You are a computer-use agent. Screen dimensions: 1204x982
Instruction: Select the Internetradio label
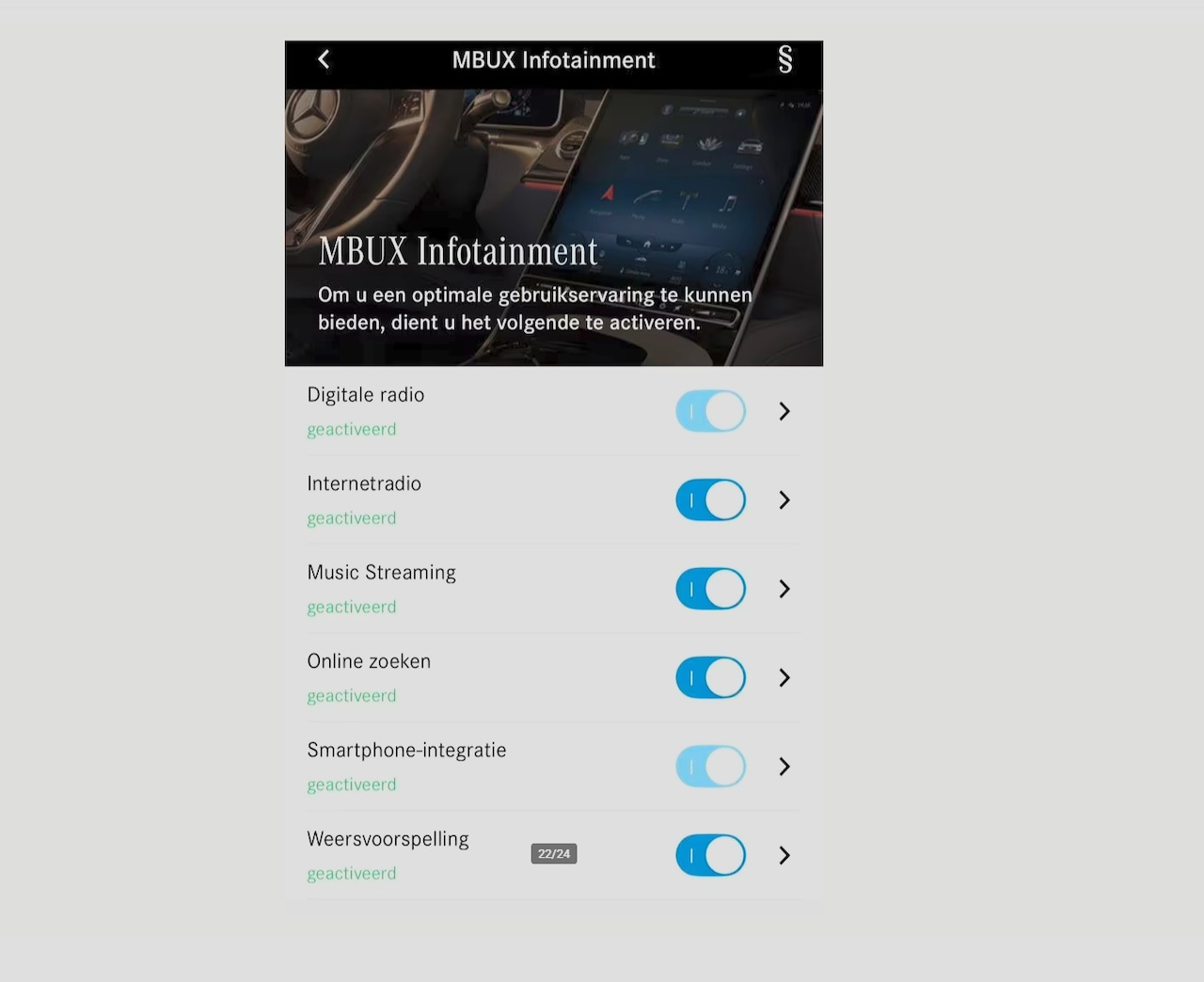364,483
